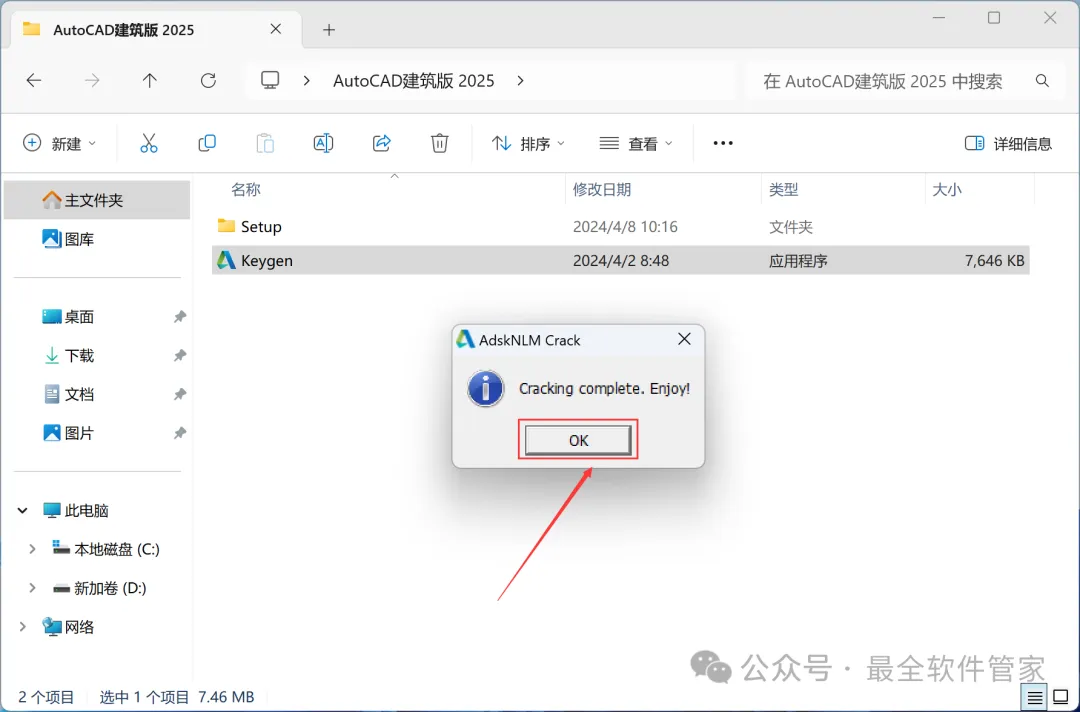Click the Setup folder icon
Image resolution: width=1080 pixels, height=712 pixels.
pyautogui.click(x=226, y=225)
